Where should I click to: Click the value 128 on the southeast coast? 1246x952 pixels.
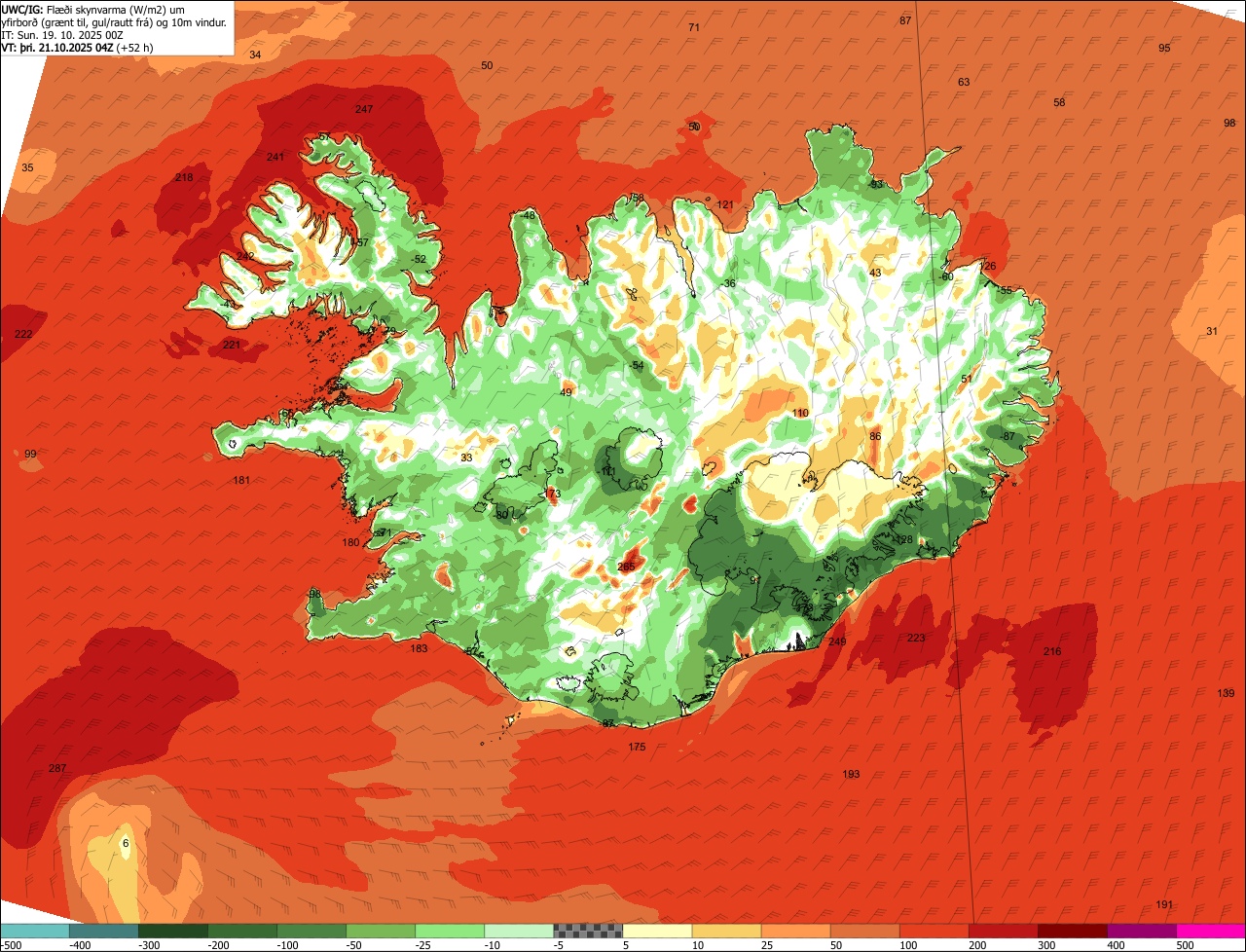coord(904,539)
